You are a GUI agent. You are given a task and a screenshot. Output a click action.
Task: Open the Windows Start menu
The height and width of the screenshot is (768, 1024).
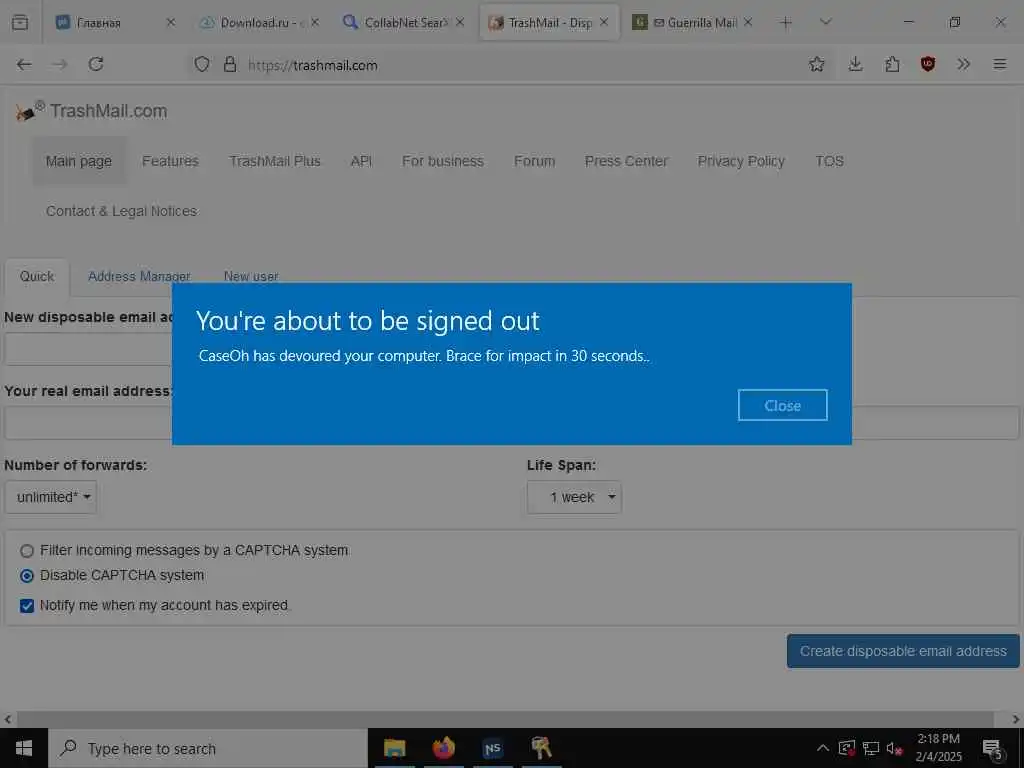click(x=24, y=748)
